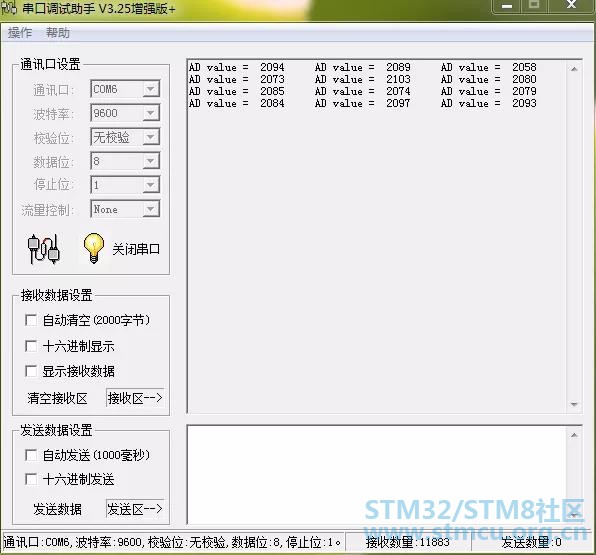
Task: Toggle 十六进制显示 checkbox
Action: [31, 346]
